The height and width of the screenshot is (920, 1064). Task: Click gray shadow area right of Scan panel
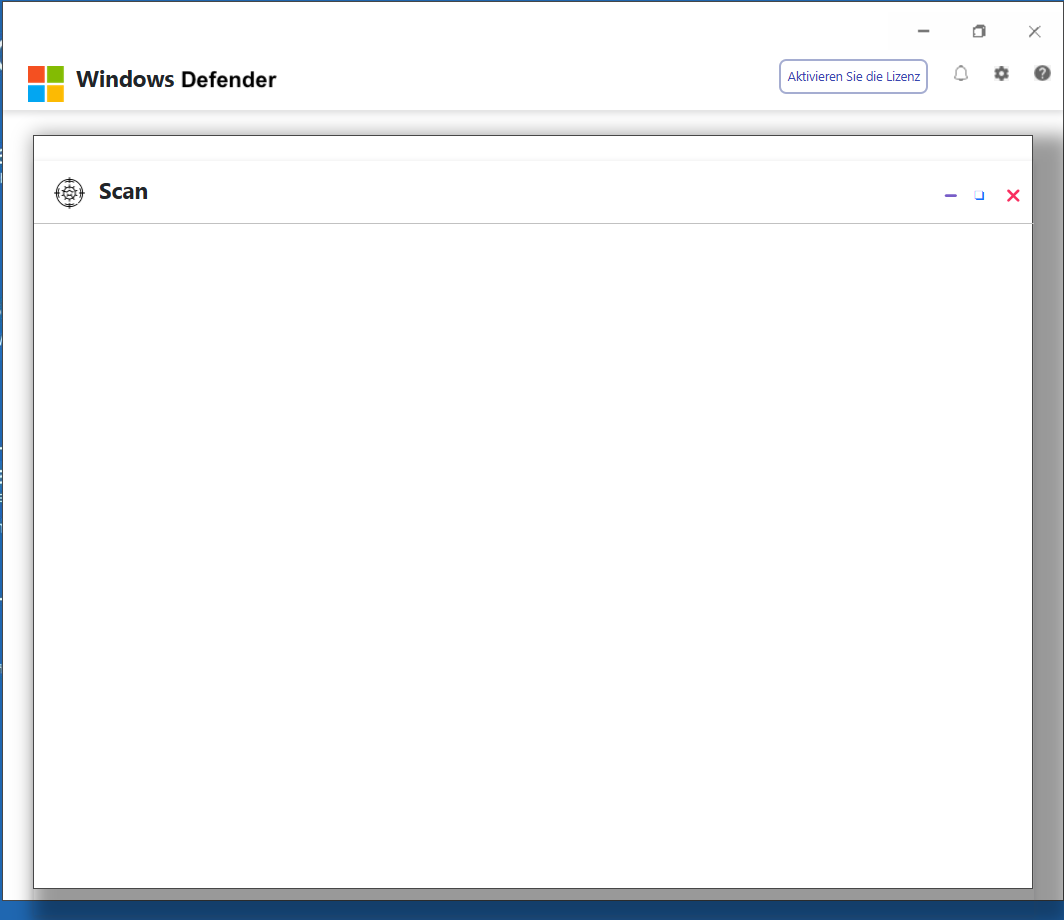click(x=1048, y=509)
